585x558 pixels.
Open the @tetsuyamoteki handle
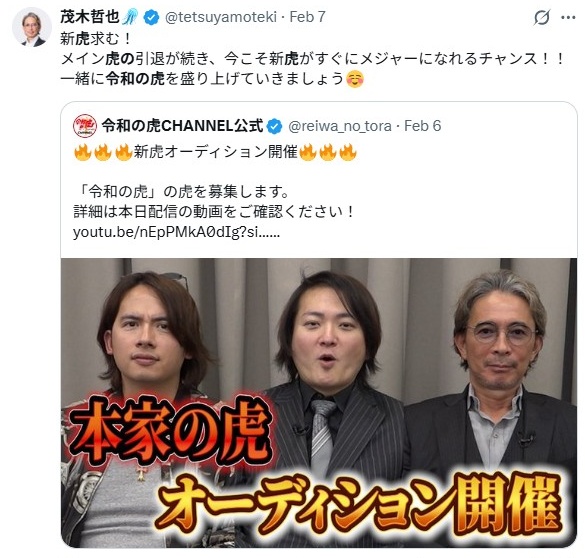(x=221, y=17)
